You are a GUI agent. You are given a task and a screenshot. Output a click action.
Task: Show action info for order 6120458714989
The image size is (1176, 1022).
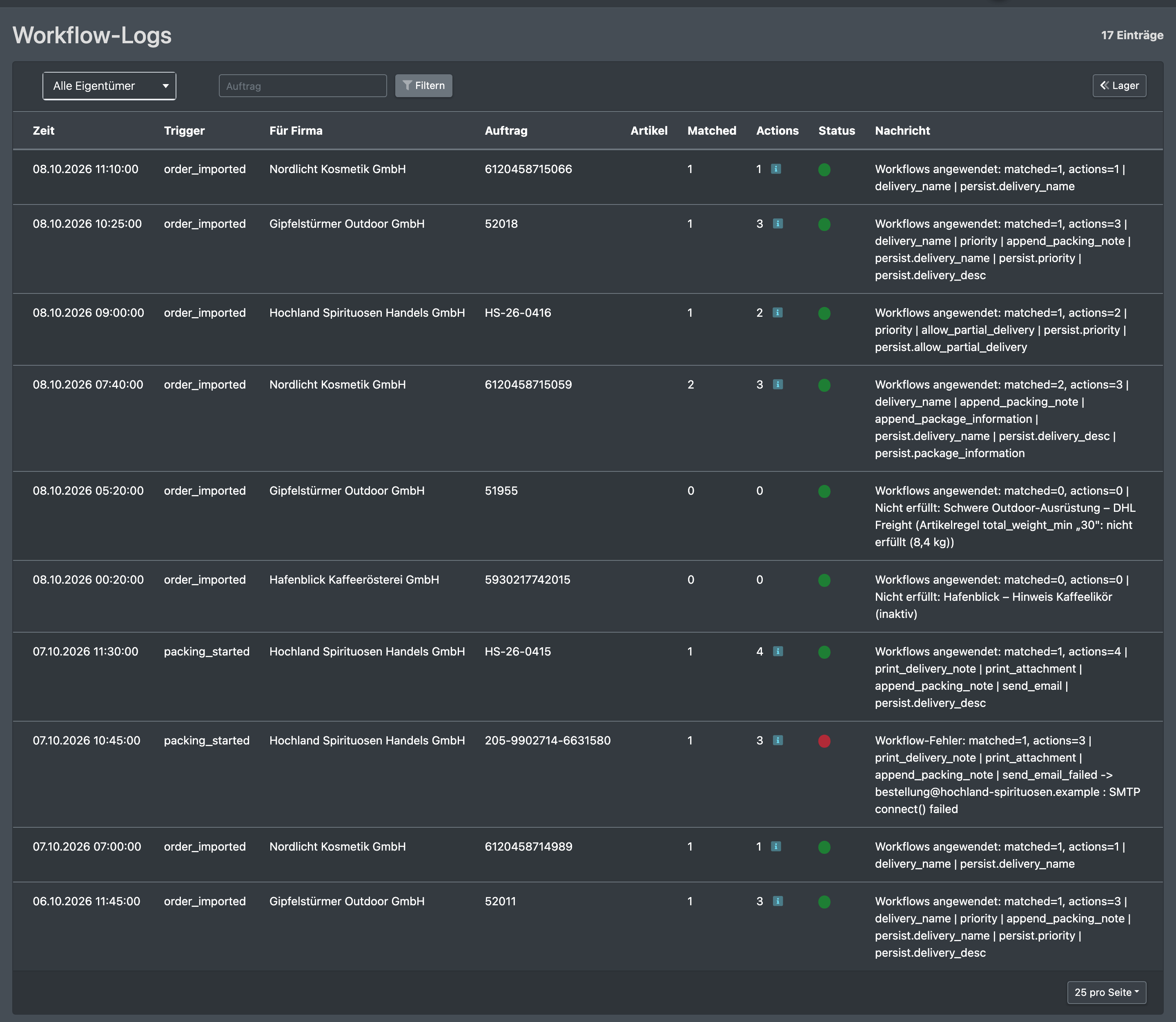coord(776,846)
